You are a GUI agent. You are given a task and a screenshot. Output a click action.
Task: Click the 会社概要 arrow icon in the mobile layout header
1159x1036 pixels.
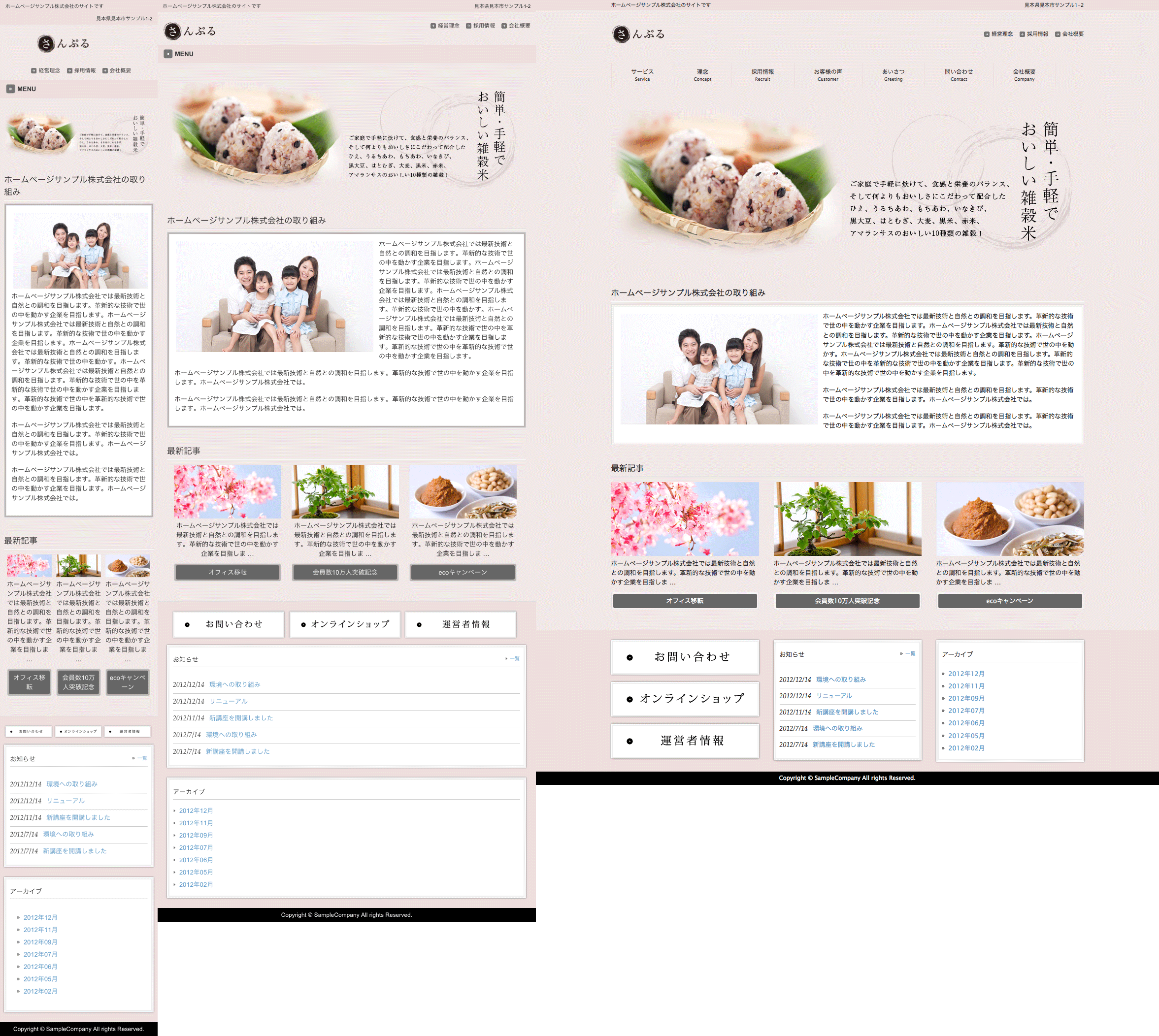coord(105,70)
